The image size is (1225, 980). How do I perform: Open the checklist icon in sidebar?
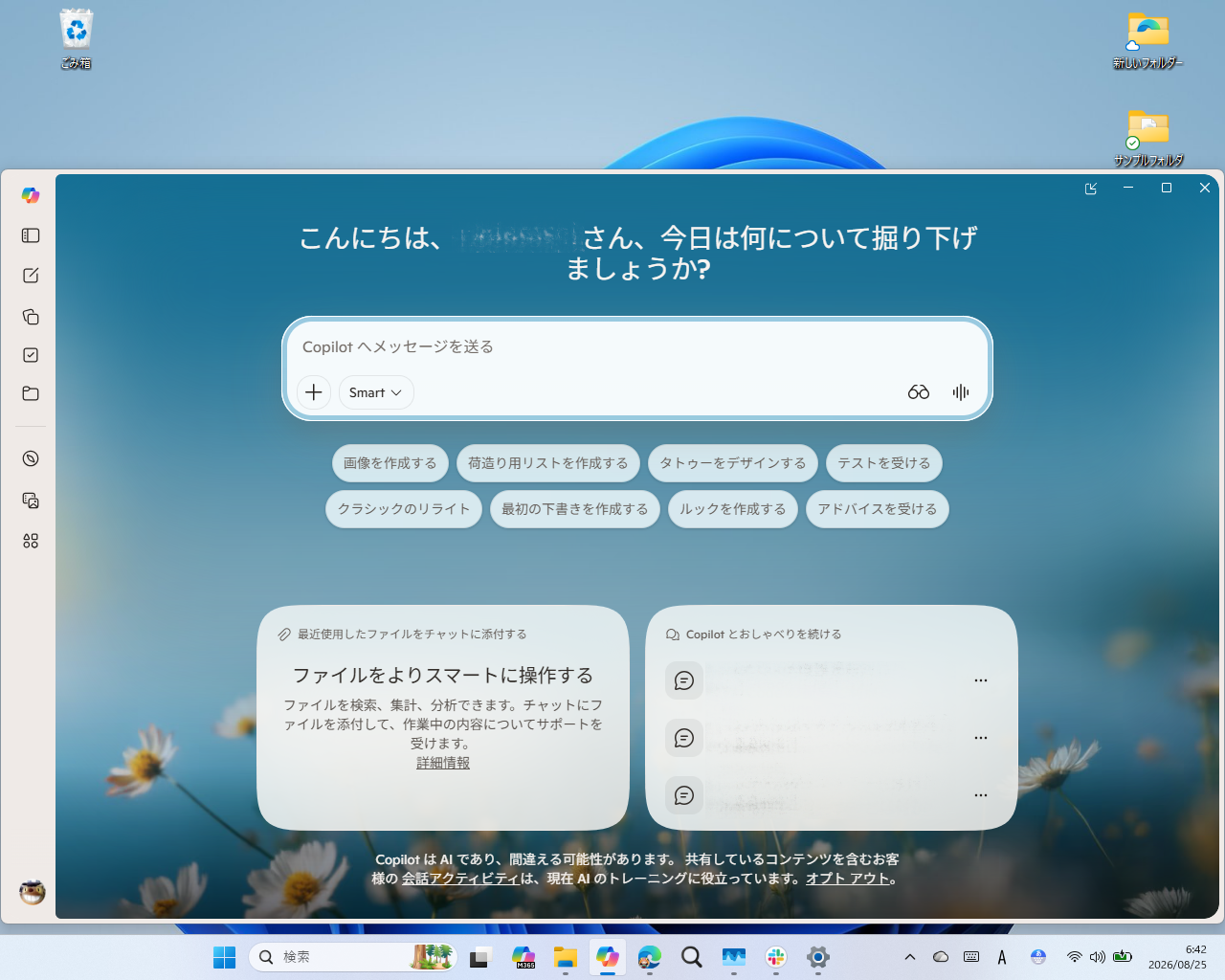coord(31,355)
